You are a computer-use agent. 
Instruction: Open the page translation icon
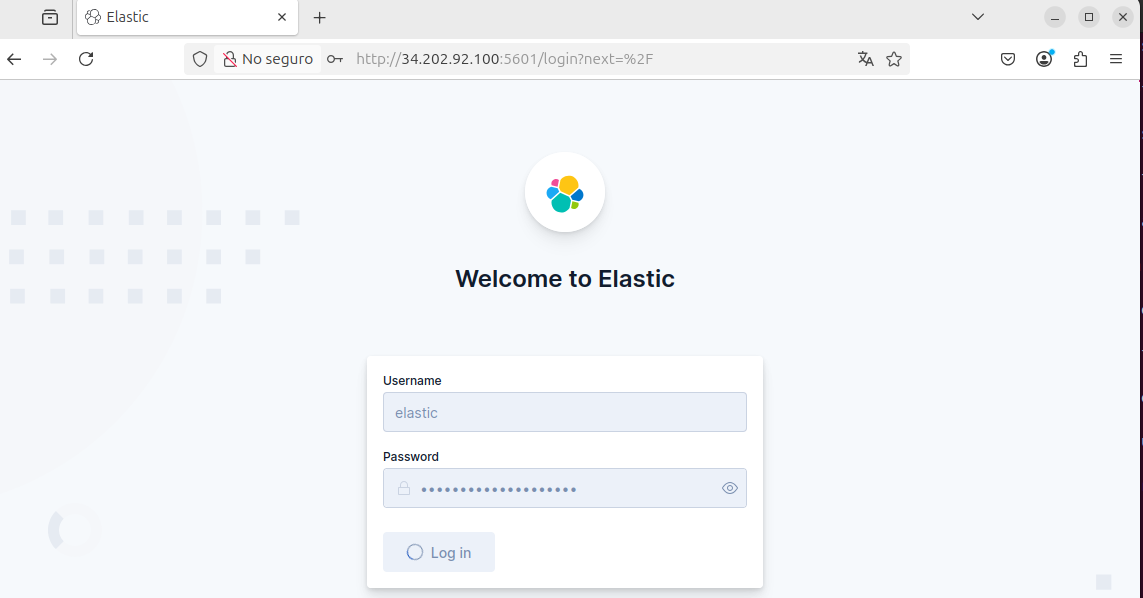point(866,59)
